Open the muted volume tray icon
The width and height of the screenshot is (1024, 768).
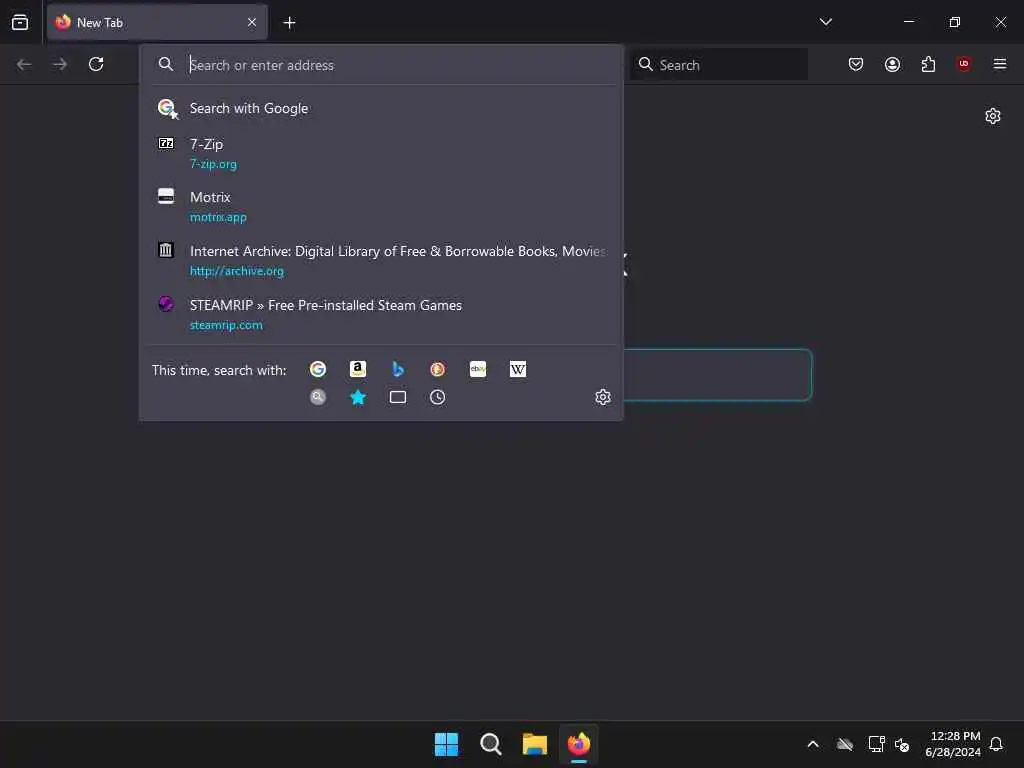pyautogui.click(x=902, y=744)
